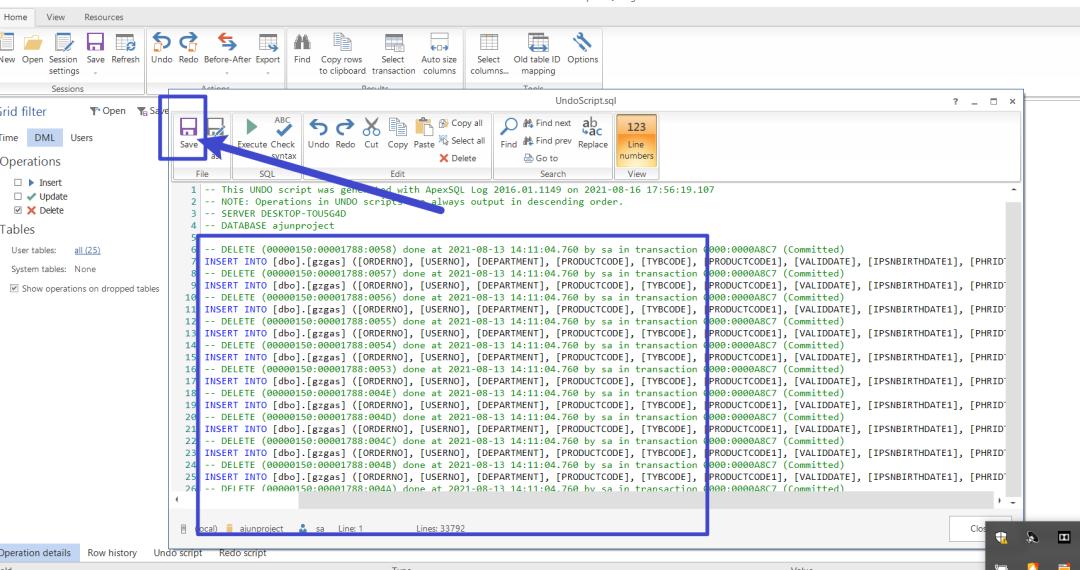
Task: Click the 'all (25)' user tables link
Action: pos(87,251)
